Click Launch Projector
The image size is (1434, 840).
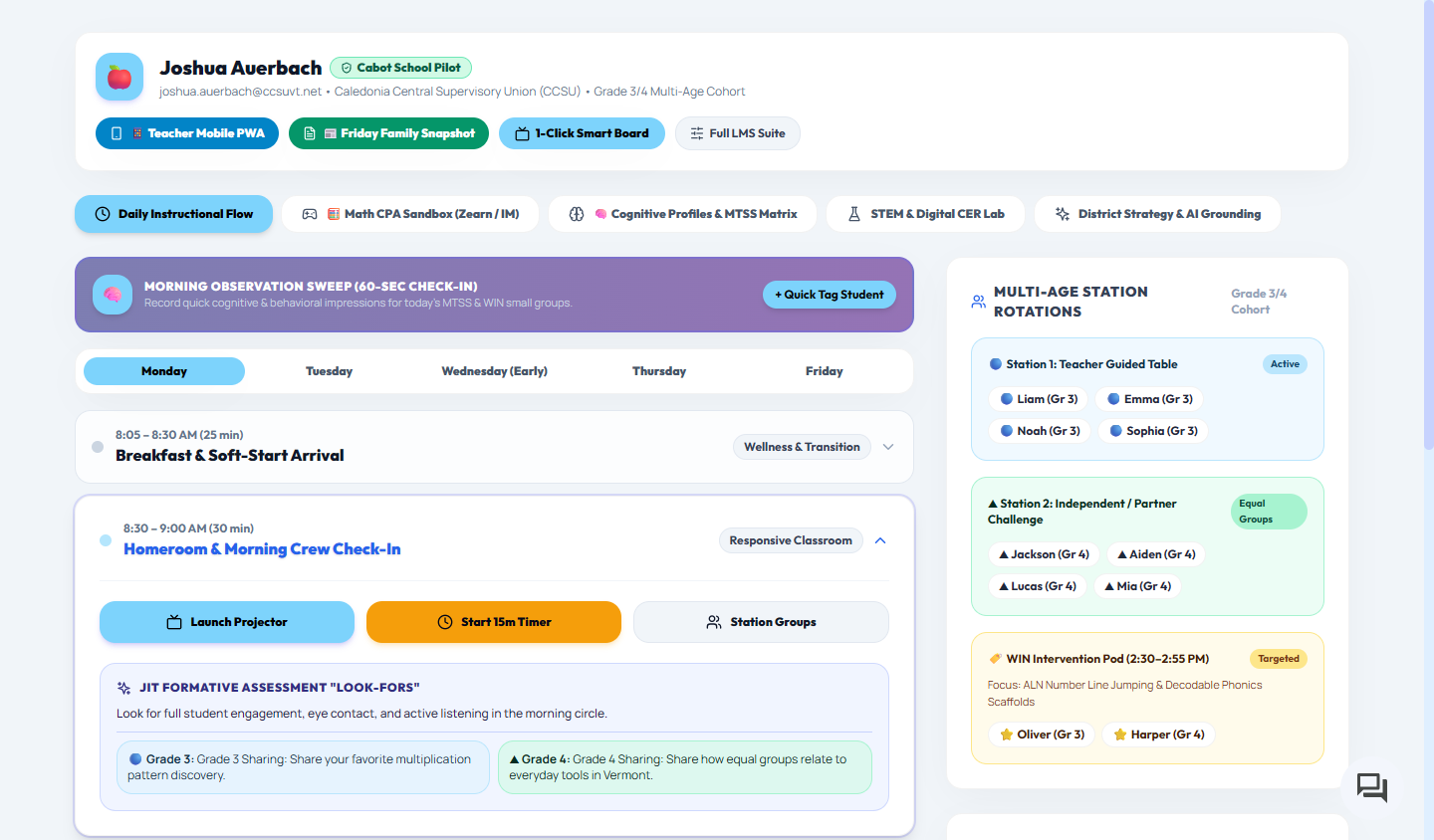pos(227,622)
